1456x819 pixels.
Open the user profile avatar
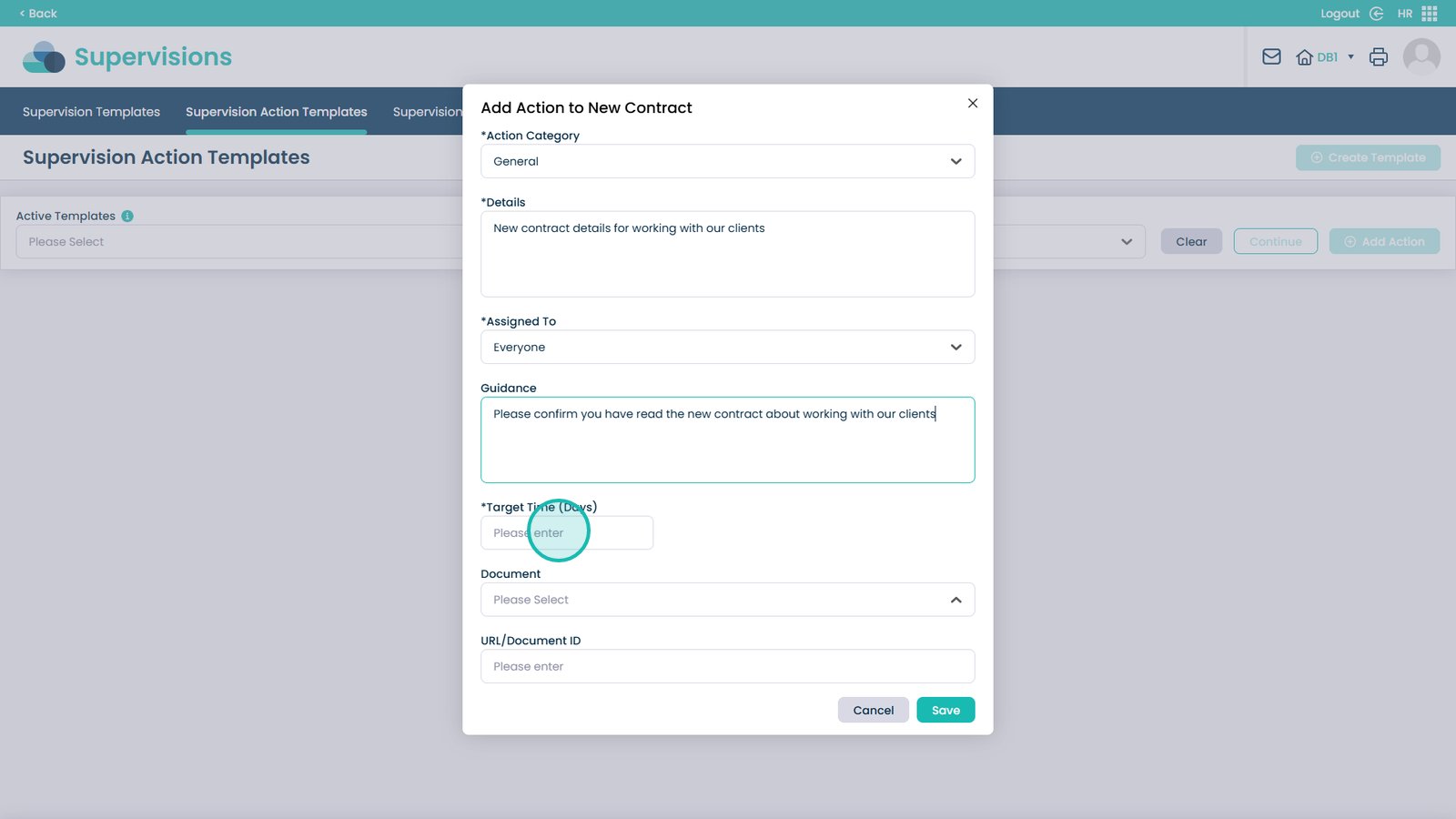[x=1421, y=57]
